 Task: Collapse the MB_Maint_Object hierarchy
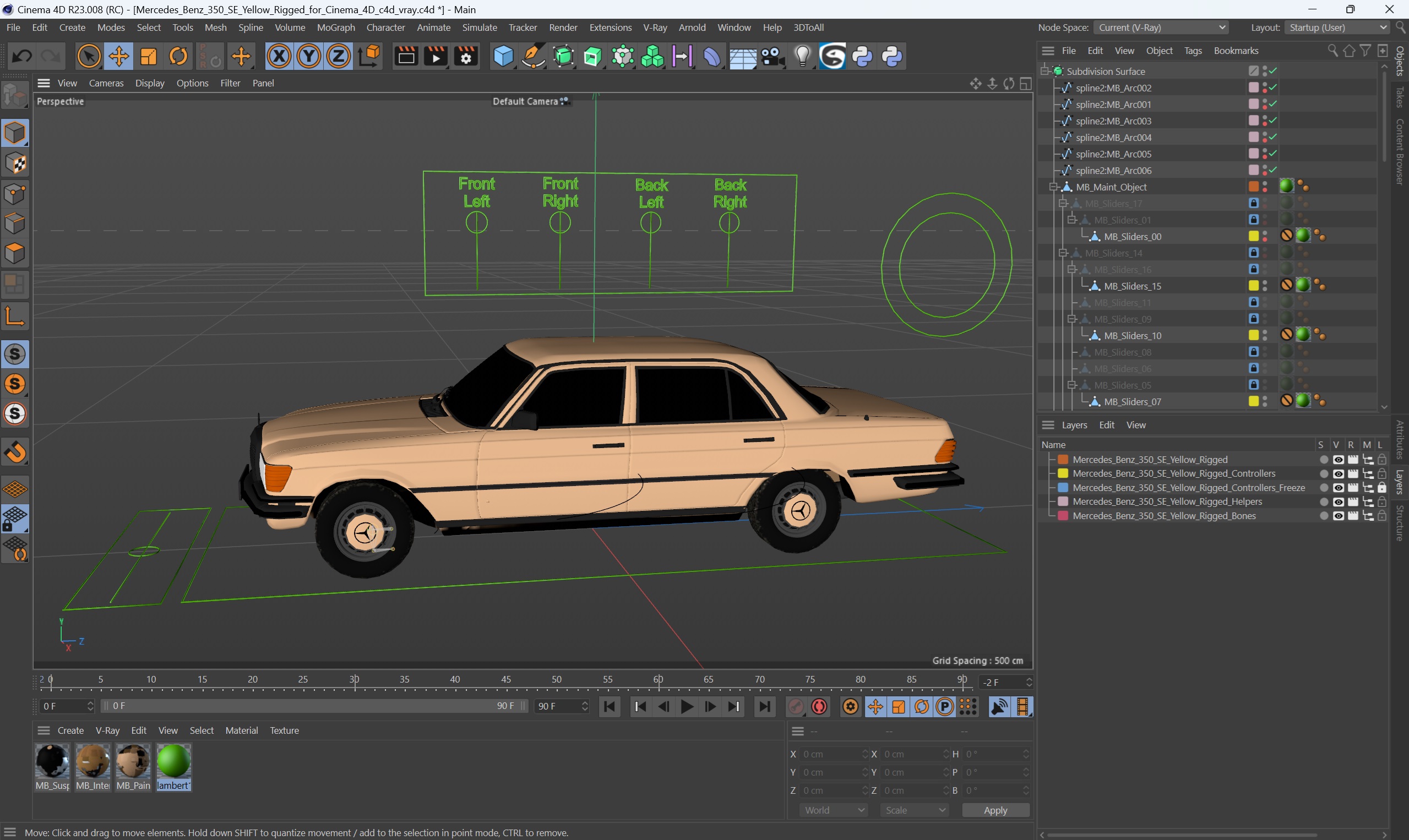click(x=1053, y=187)
